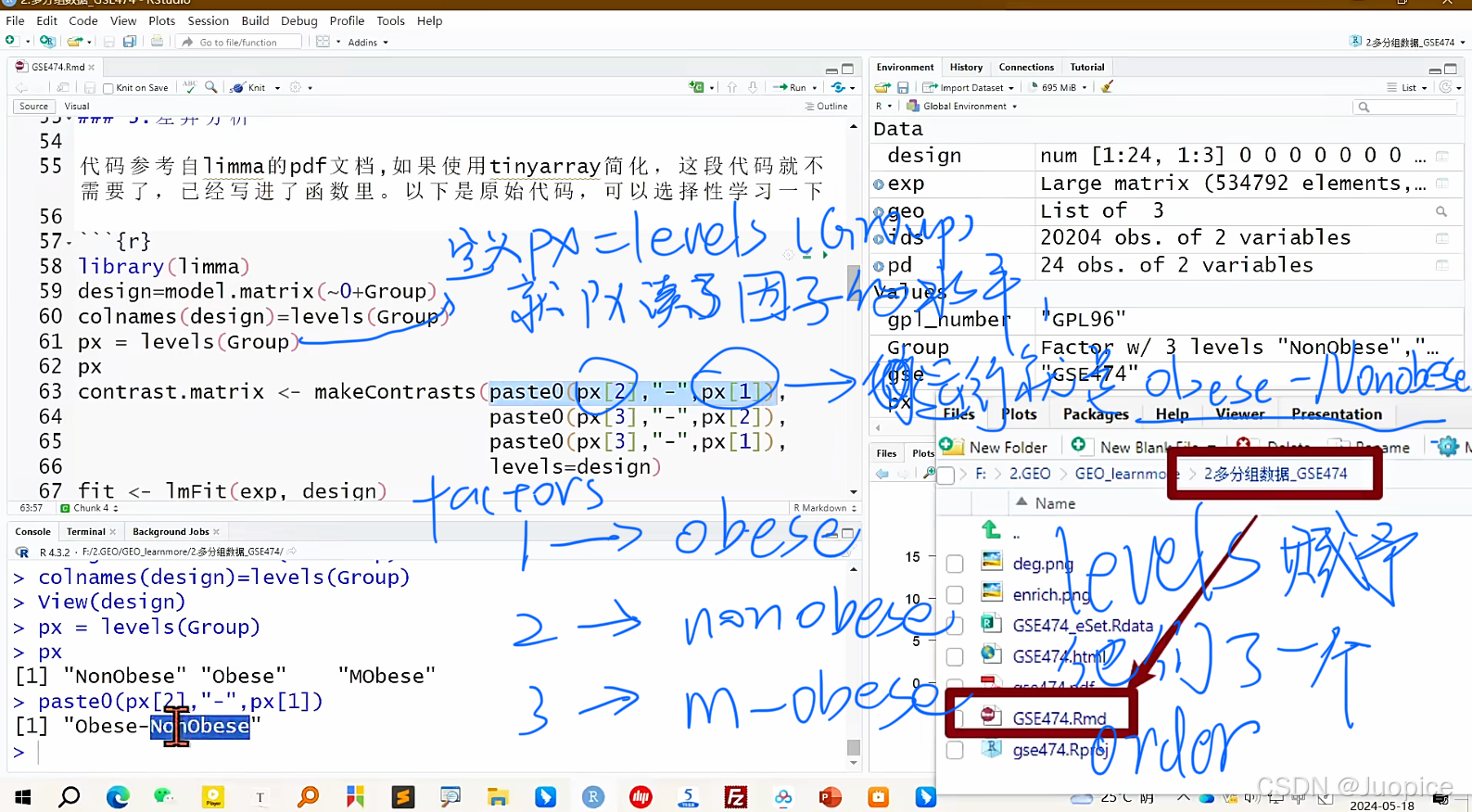Expand the exp object row

[879, 184]
